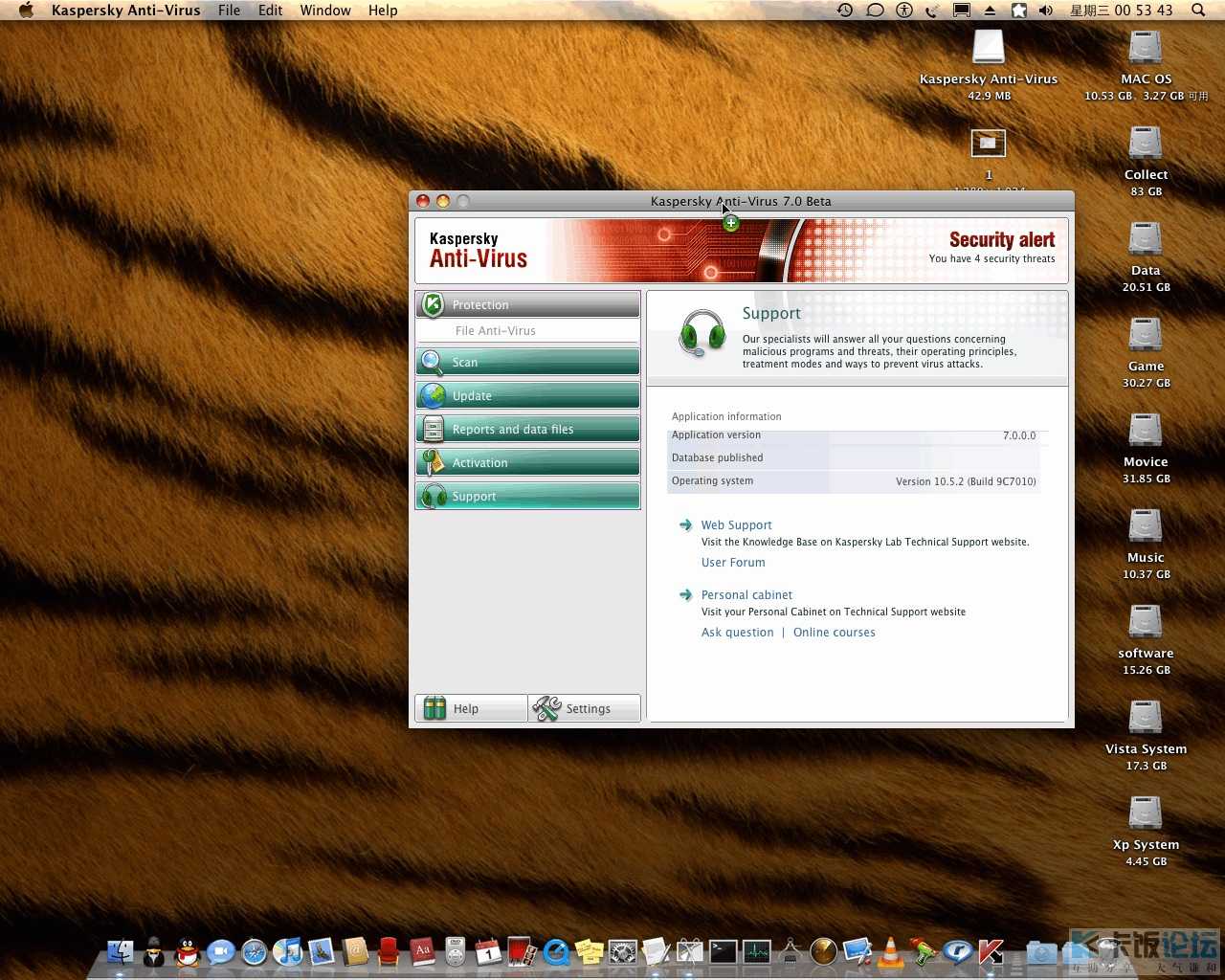Click the Operating system version value
This screenshot has width=1225, height=980.
tap(966, 481)
